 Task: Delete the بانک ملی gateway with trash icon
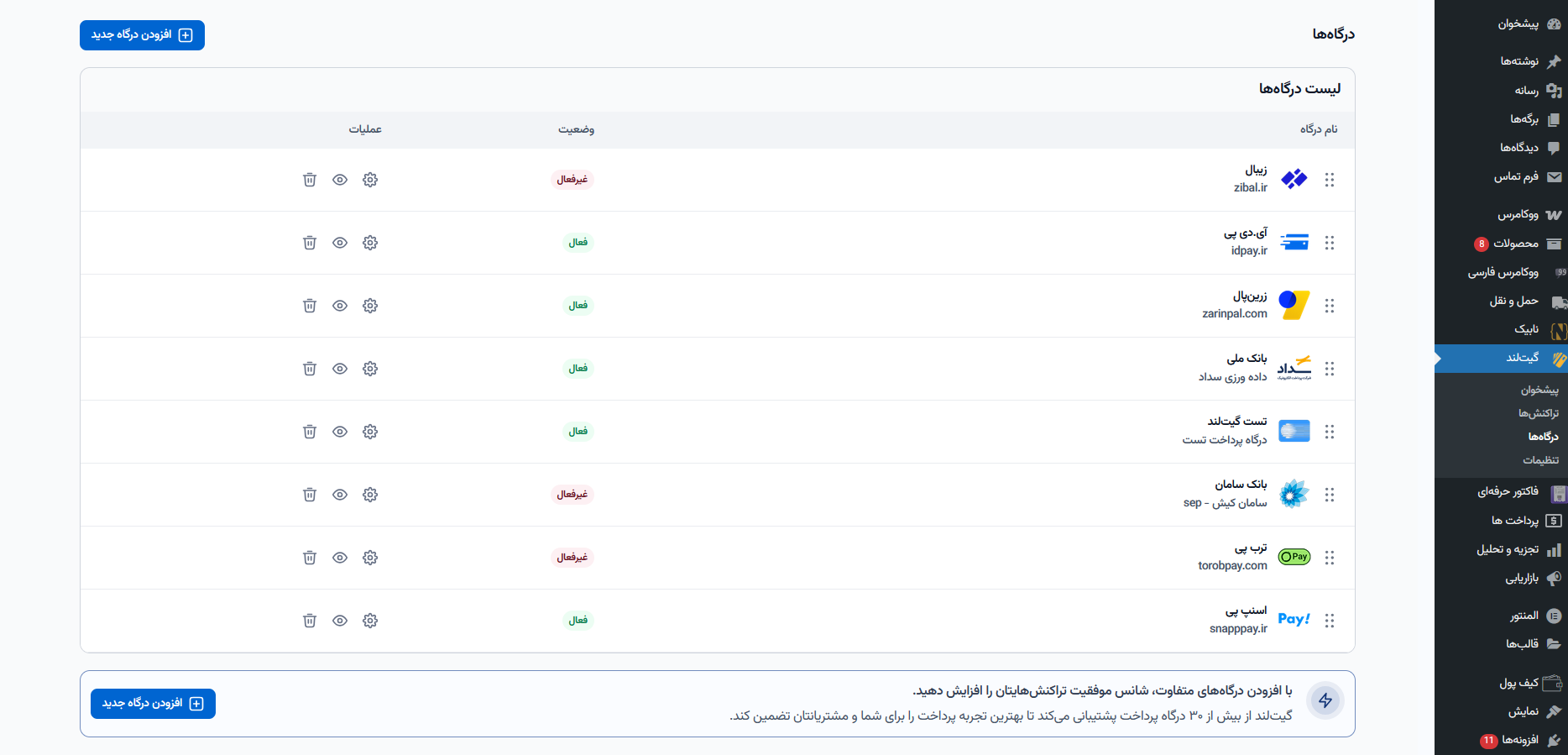[310, 369]
